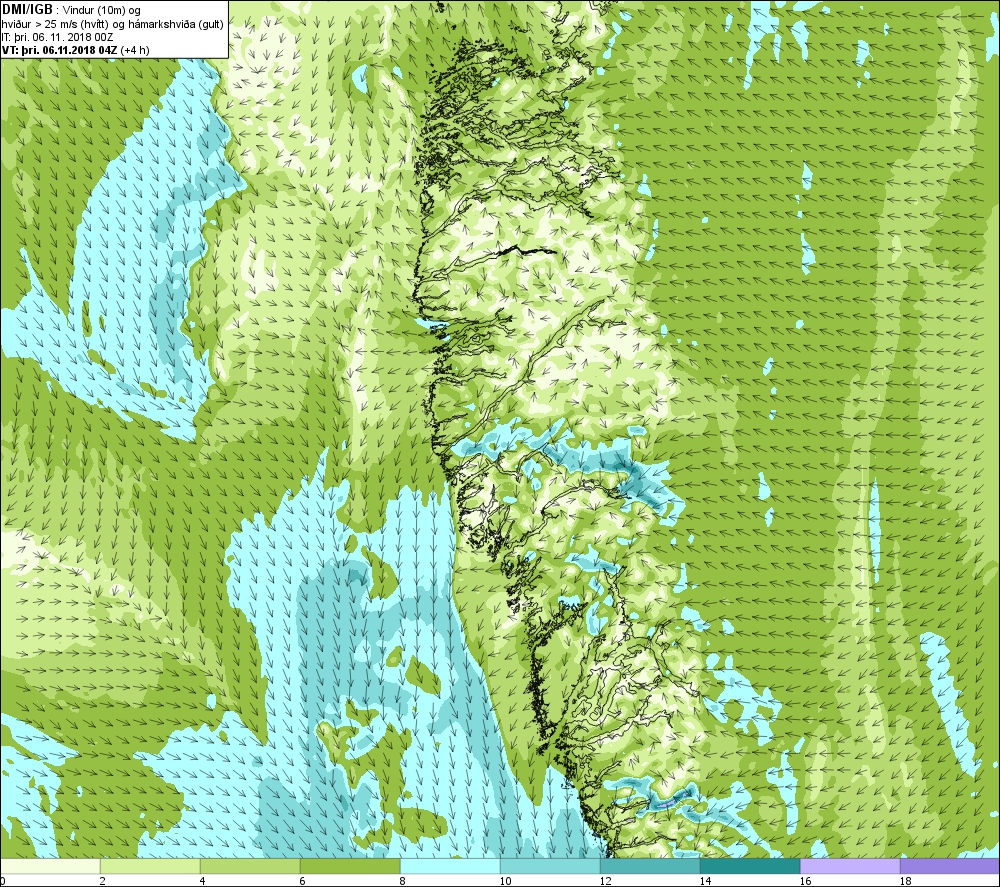Viewport: 1000px width, 887px height.
Task: Click the "VT: þri. 06.11.2018 04Z (+4 h)" line
Action: [x=76, y=50]
